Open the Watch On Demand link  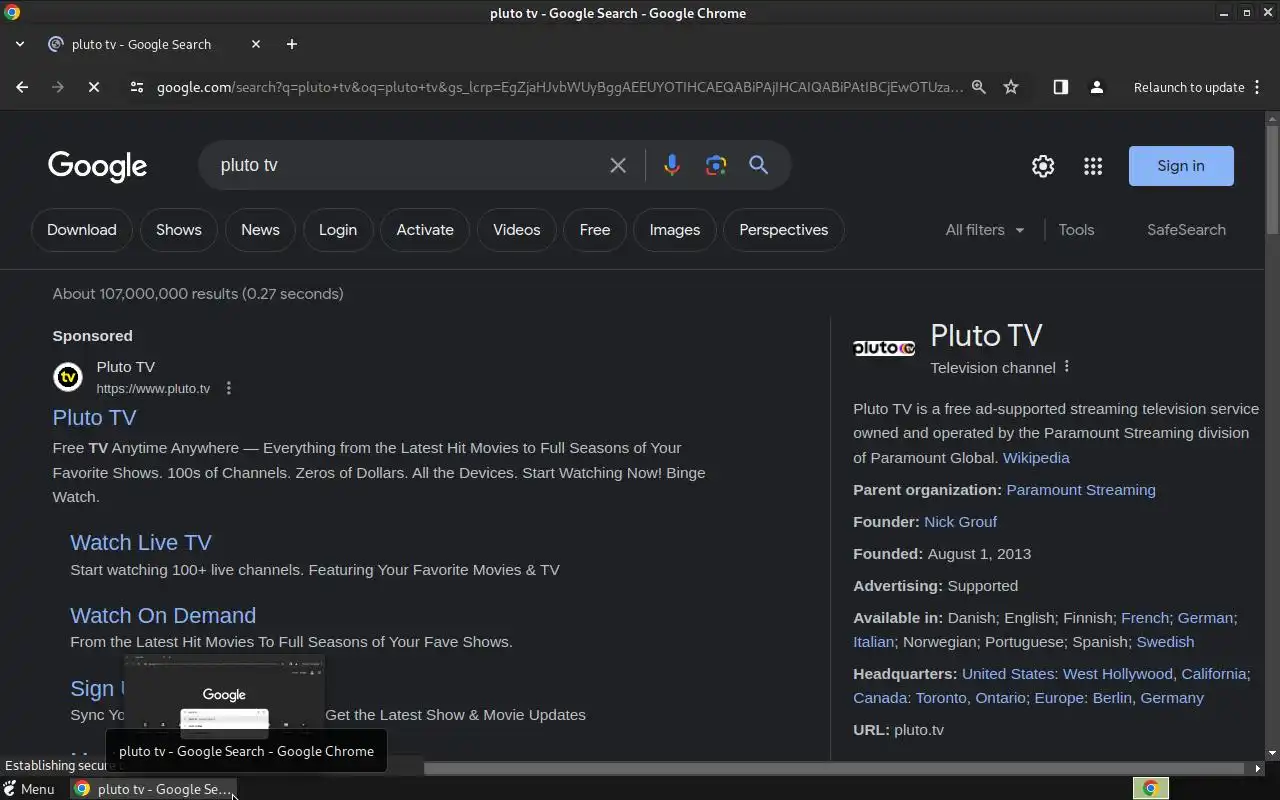[163, 615]
